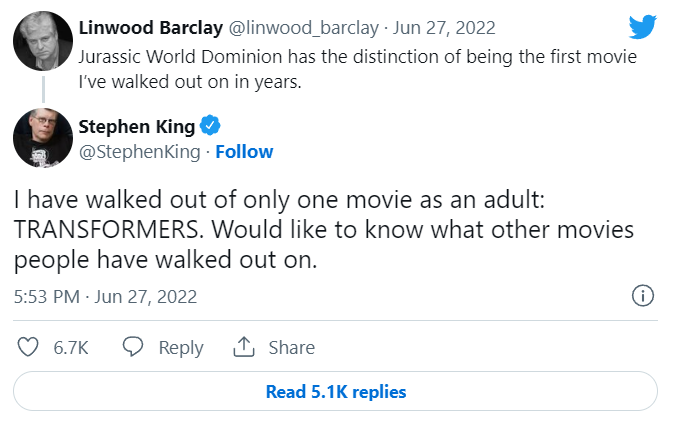Follow Stephen King
673x428 pixels.
tap(244, 152)
